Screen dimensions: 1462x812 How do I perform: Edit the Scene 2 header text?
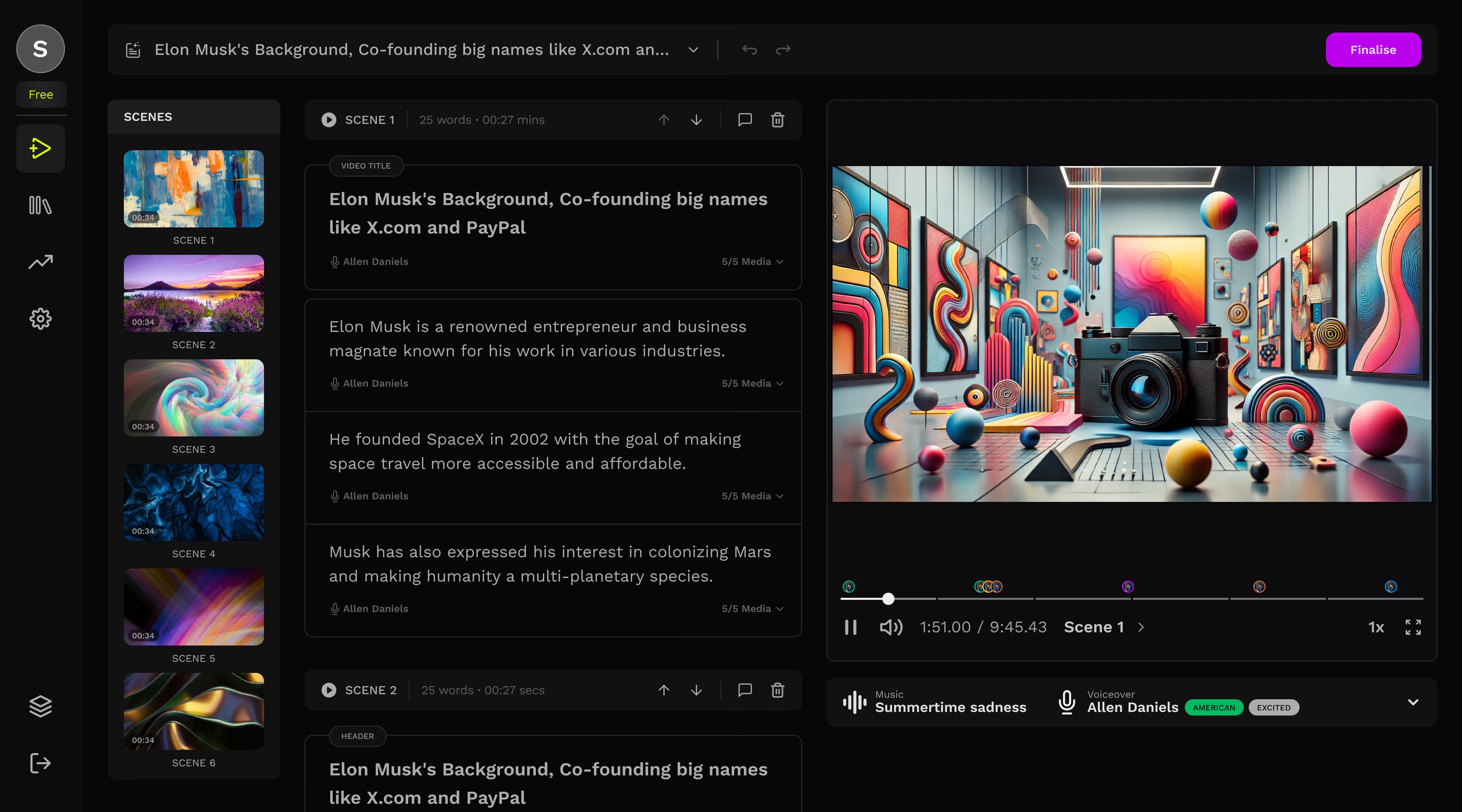coord(548,783)
